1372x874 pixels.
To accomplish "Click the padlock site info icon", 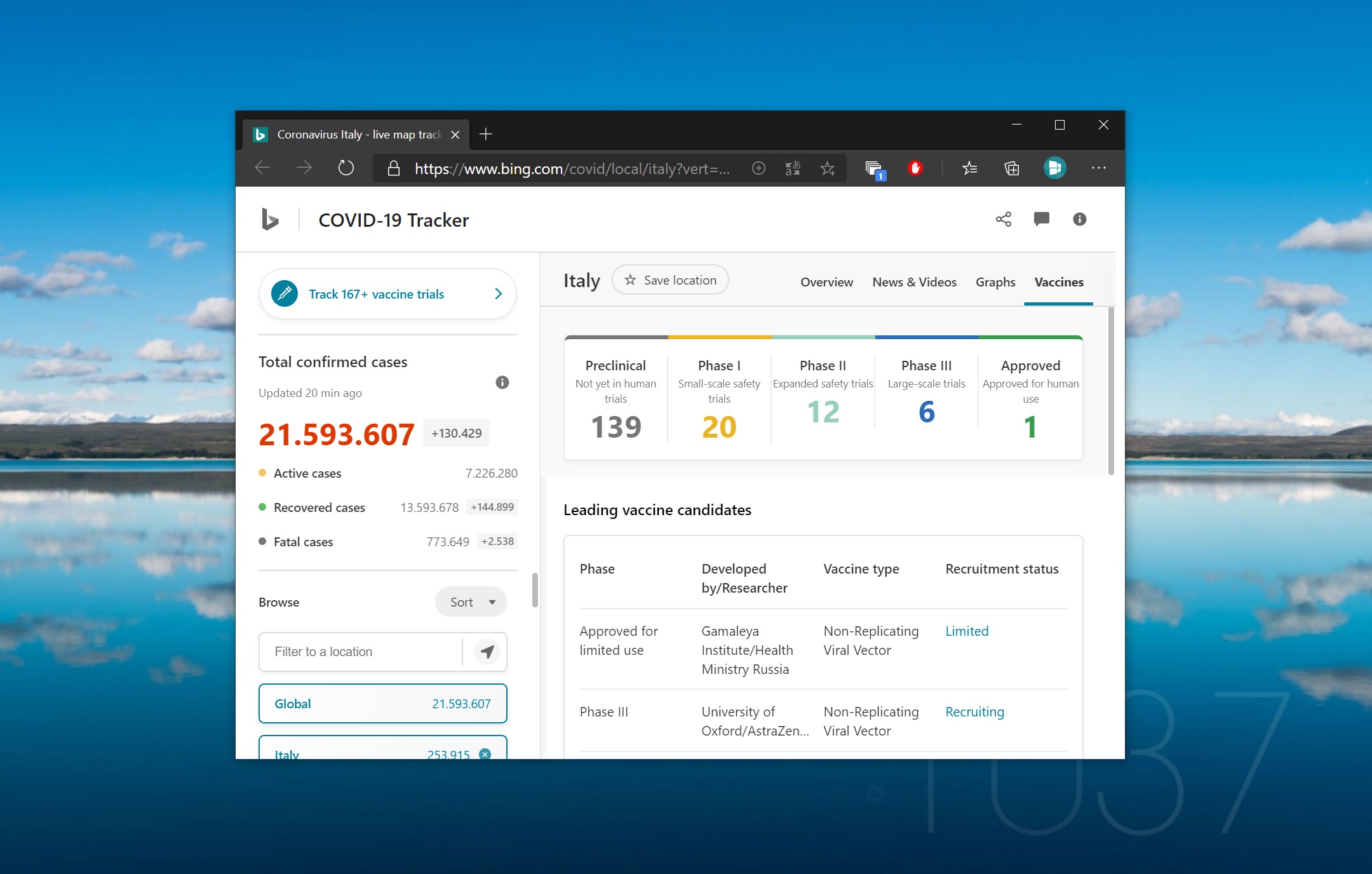I will 394,168.
